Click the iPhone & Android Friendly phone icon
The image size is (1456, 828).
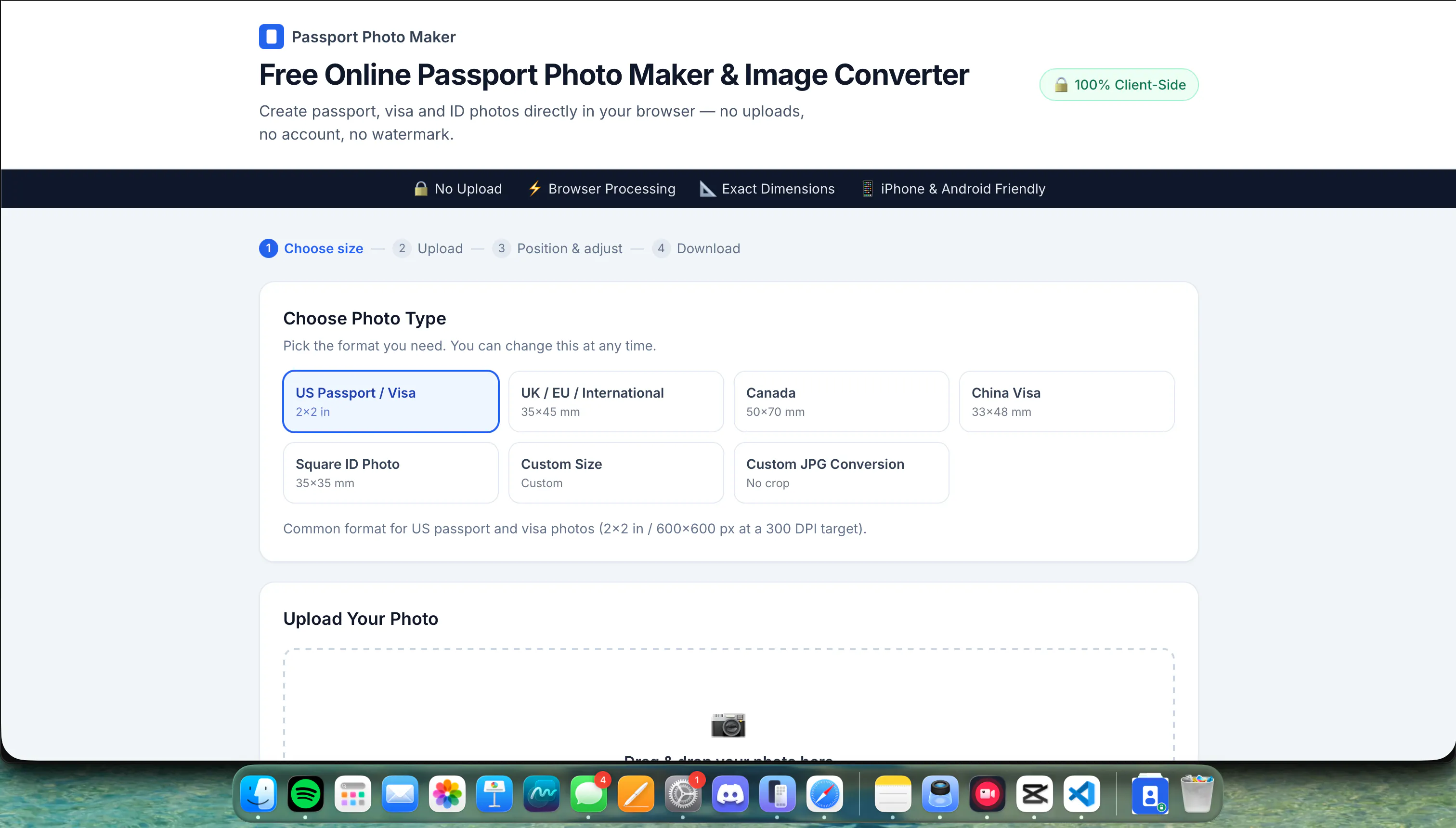pyautogui.click(x=867, y=189)
